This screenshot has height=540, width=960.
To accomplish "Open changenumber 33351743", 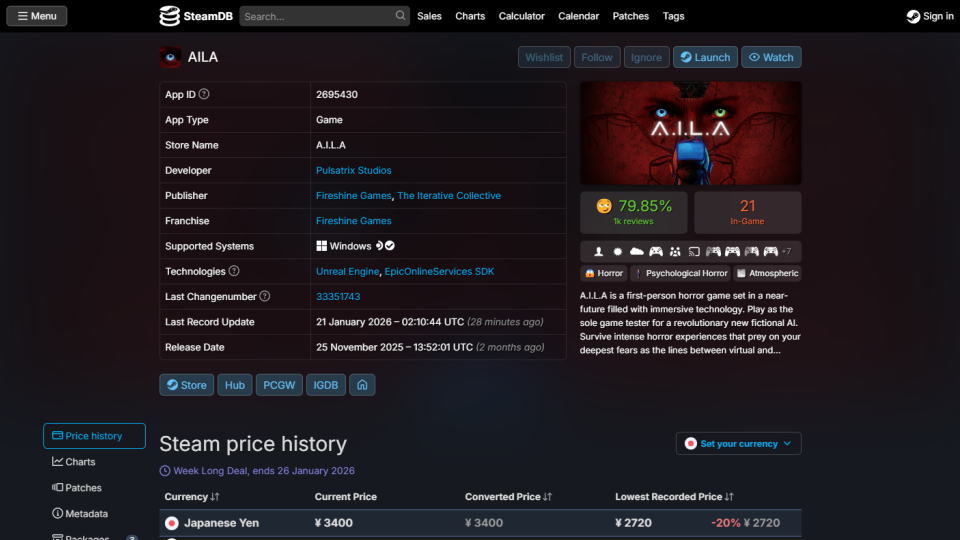I will click(x=338, y=296).
